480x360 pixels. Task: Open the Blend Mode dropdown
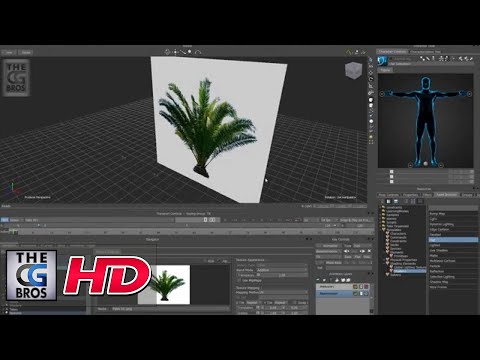pyautogui.click(x=282, y=270)
